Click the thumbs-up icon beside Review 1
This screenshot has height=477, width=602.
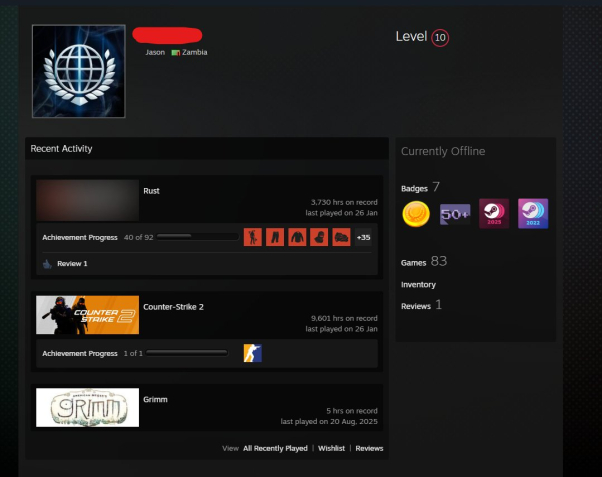tap(47, 264)
